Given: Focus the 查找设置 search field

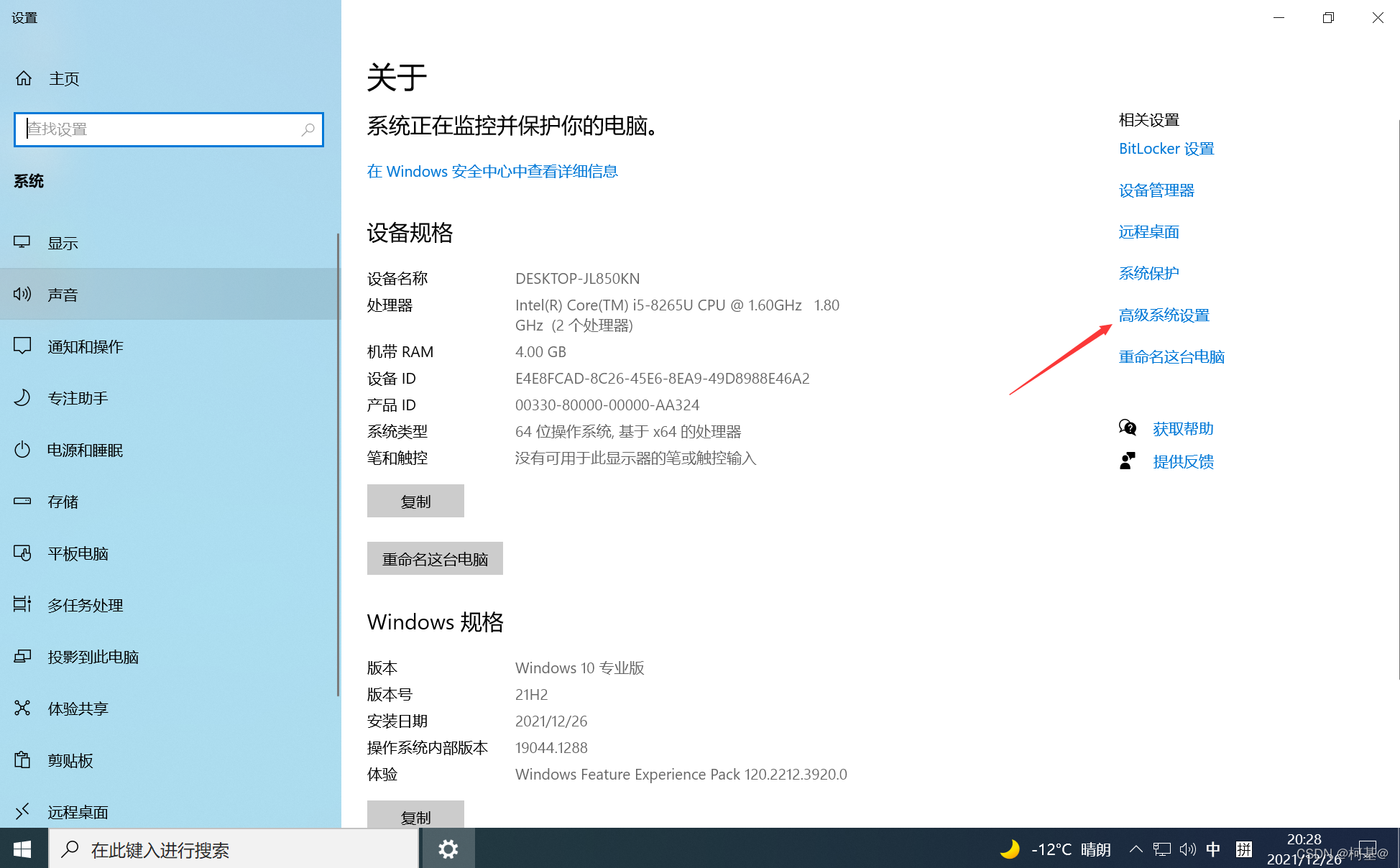Looking at the screenshot, I should point(169,129).
